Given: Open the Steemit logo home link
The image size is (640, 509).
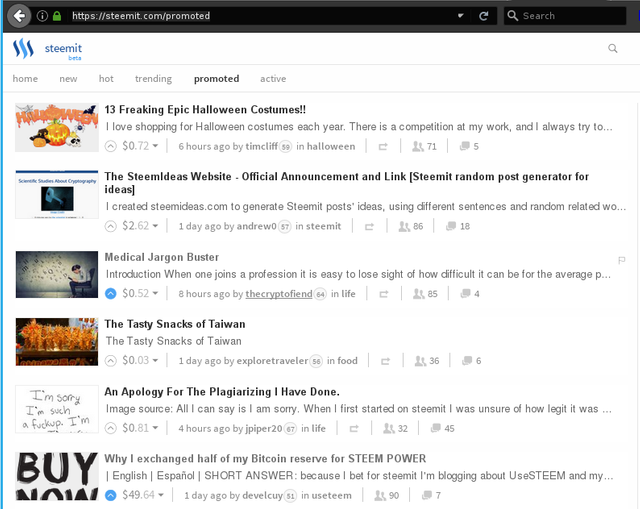Looking at the screenshot, I should 47,49.
